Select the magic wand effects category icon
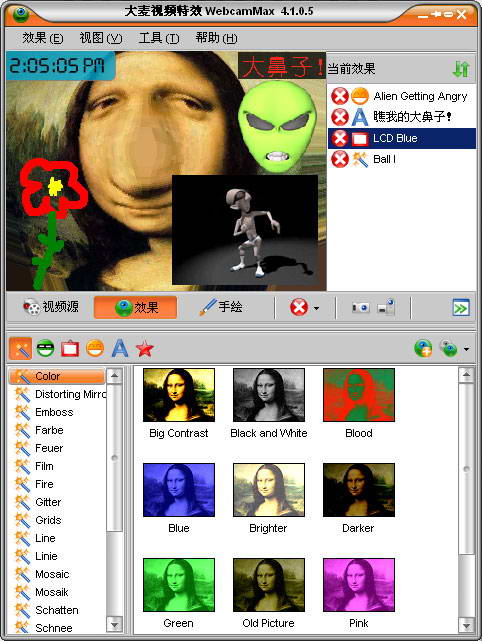This screenshot has height=641, width=482. click(20, 349)
